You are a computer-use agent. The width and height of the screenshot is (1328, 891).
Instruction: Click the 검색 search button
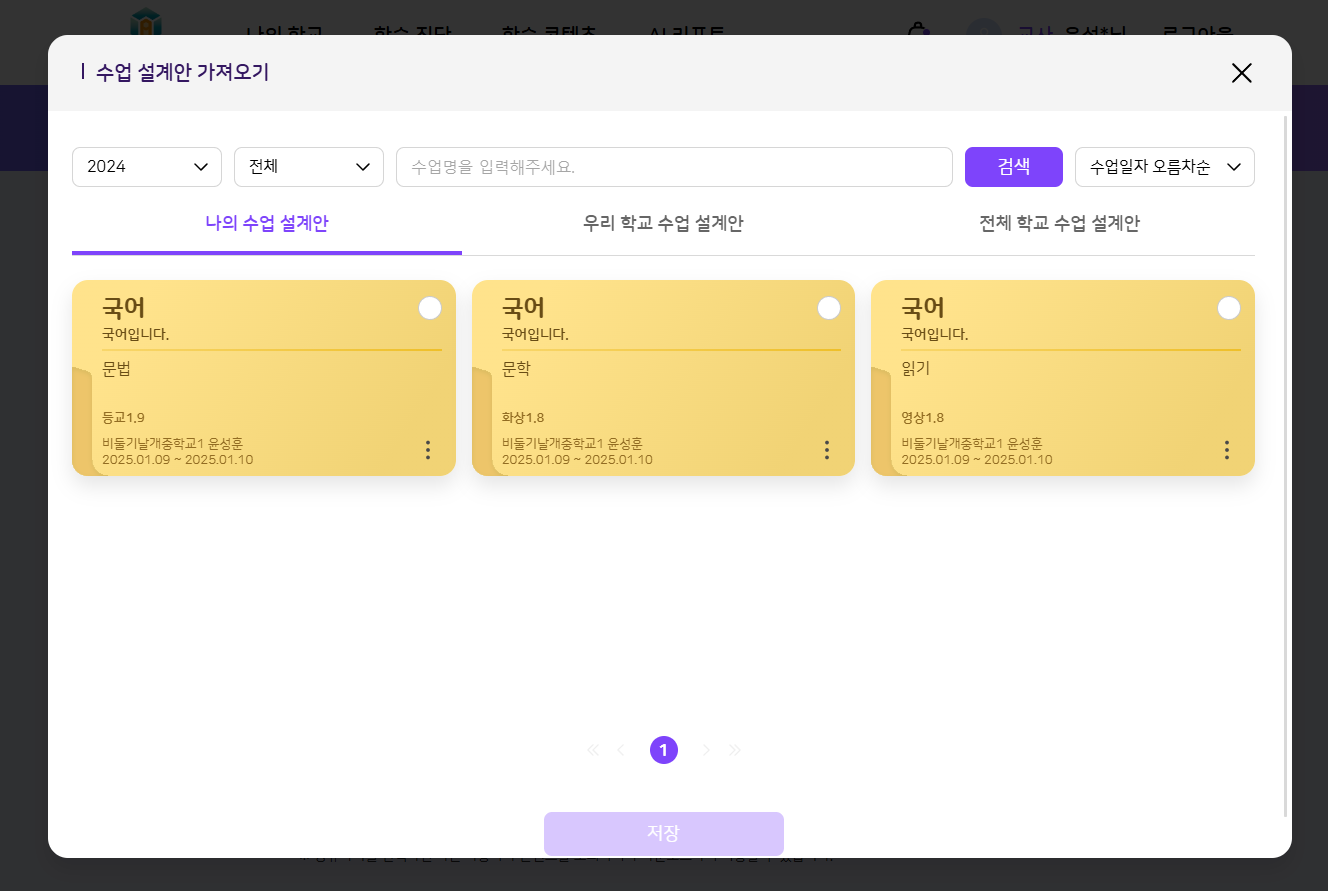[1013, 167]
